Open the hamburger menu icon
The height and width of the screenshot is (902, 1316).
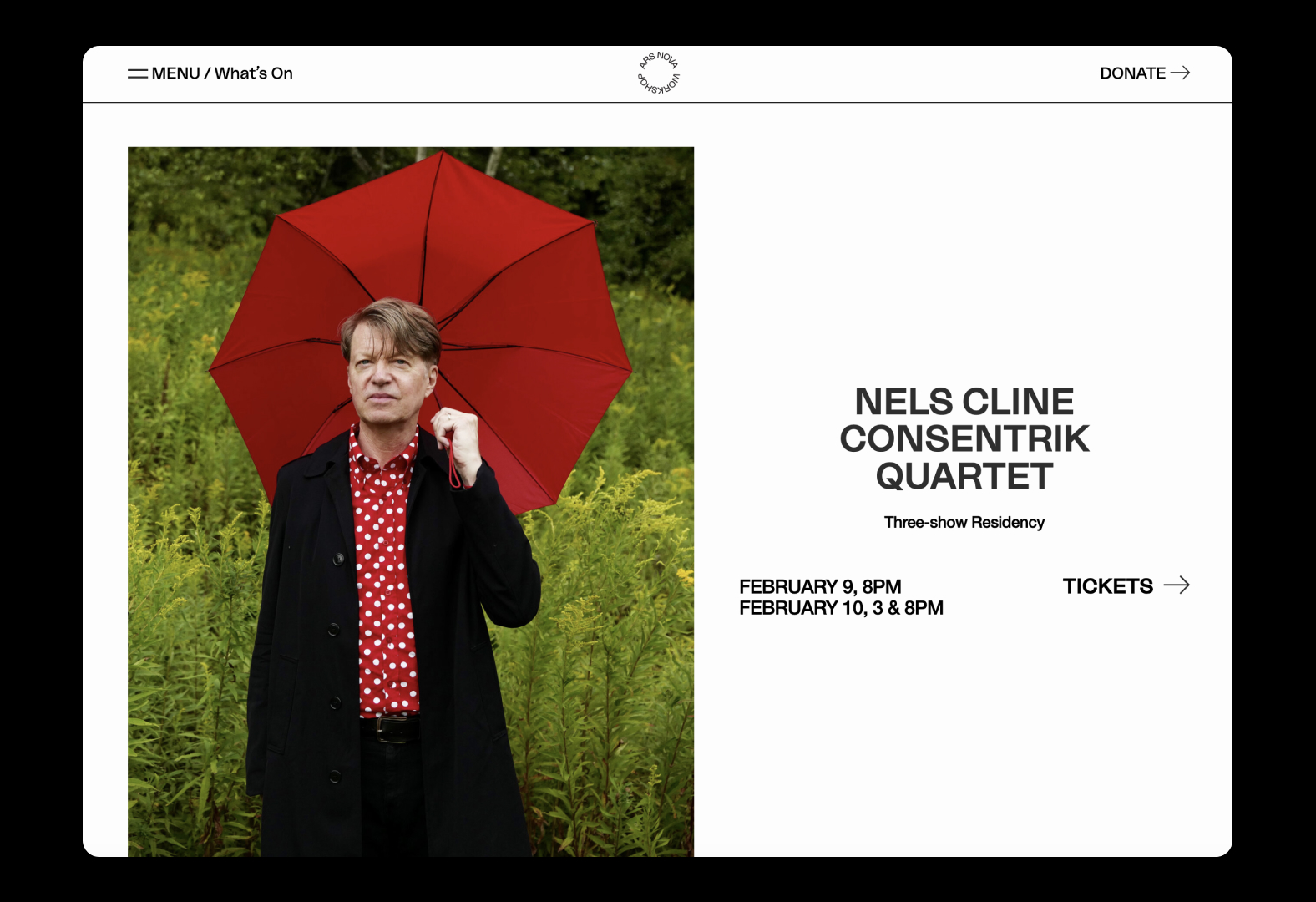point(138,73)
